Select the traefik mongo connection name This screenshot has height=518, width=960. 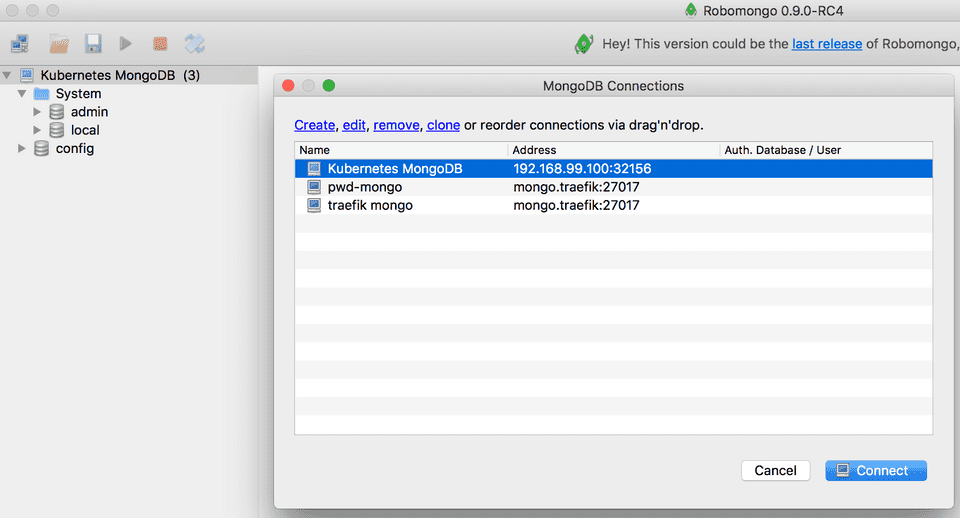pyautogui.click(x=370, y=205)
